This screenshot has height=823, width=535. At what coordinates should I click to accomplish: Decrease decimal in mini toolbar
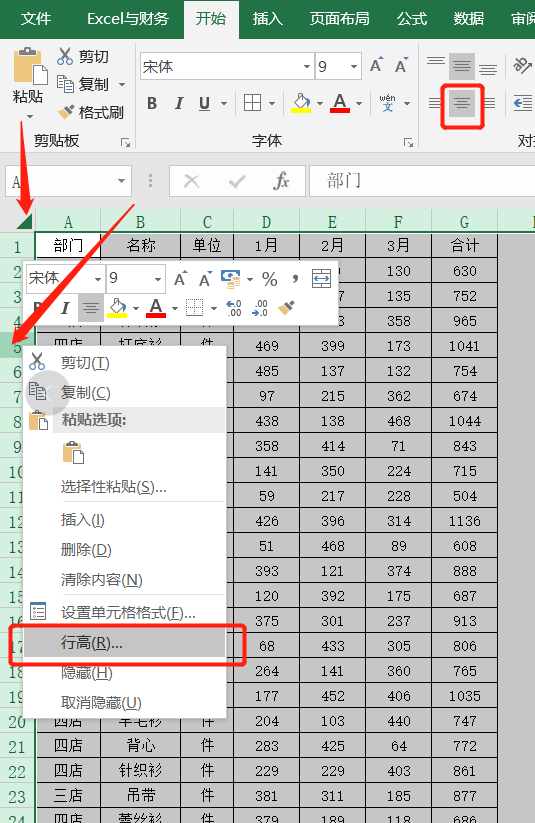(x=260, y=308)
